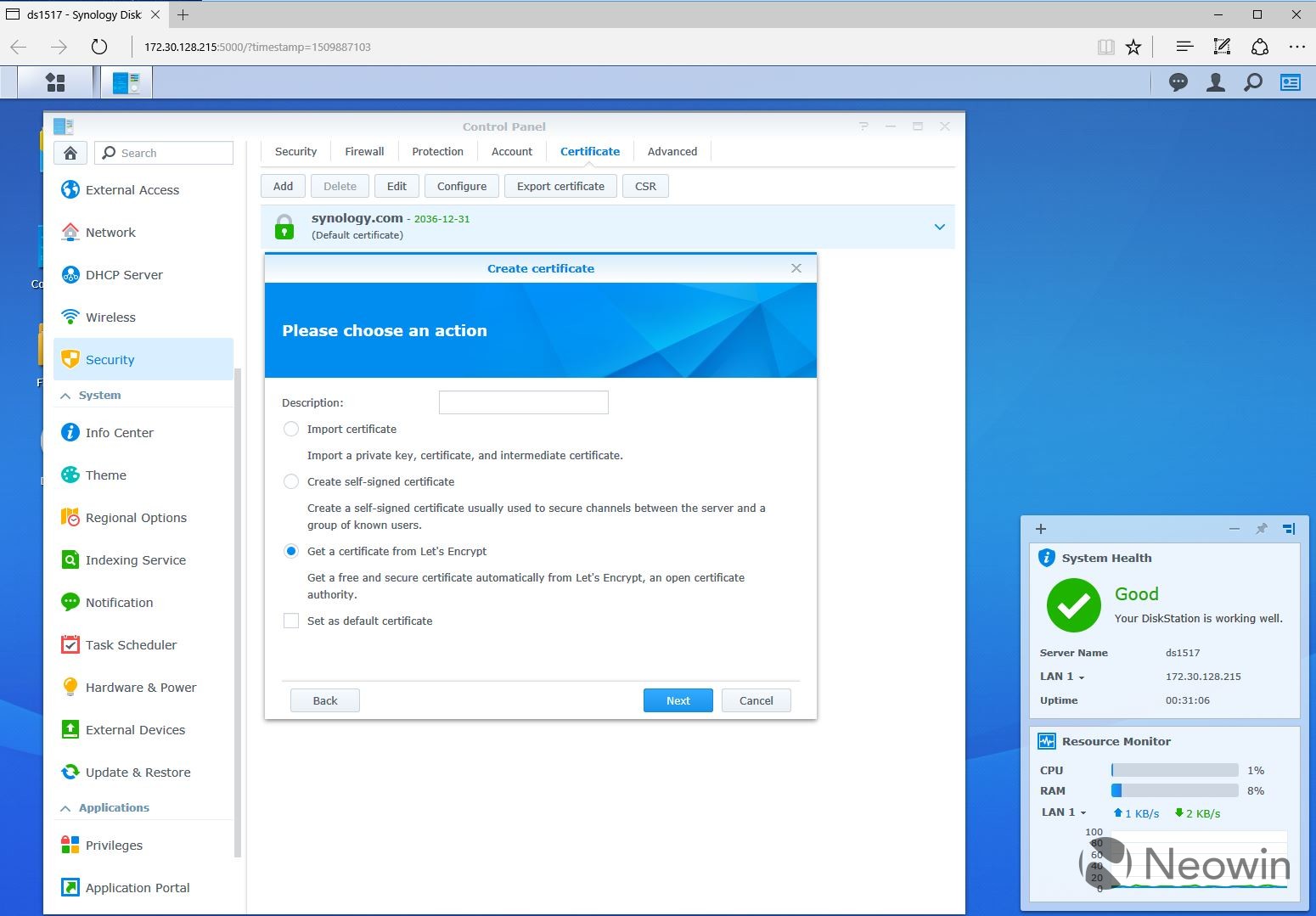Click Back in Create certificate dialog
The height and width of the screenshot is (916, 1316).
[x=325, y=700]
